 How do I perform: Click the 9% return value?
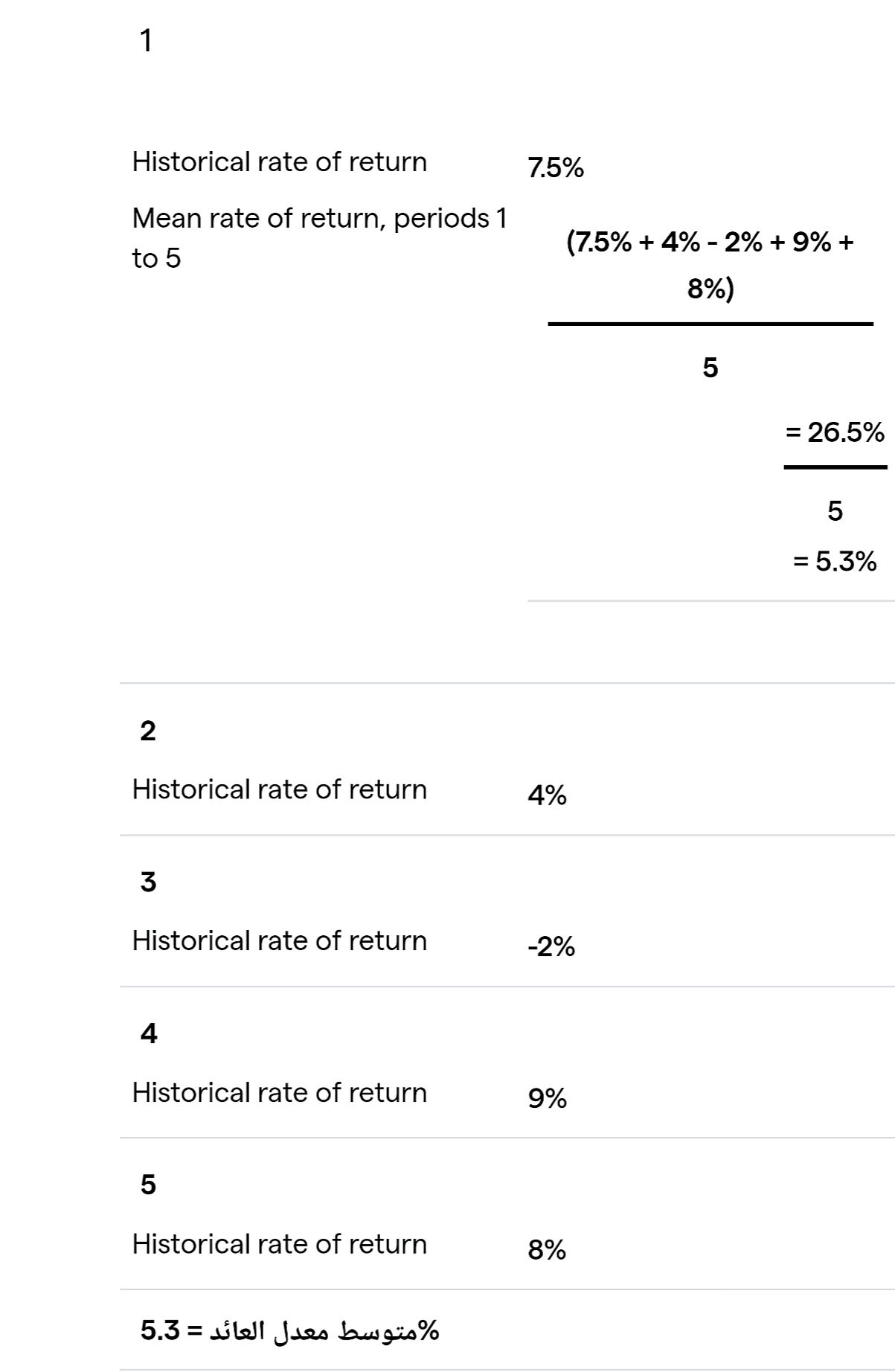click(x=547, y=1098)
